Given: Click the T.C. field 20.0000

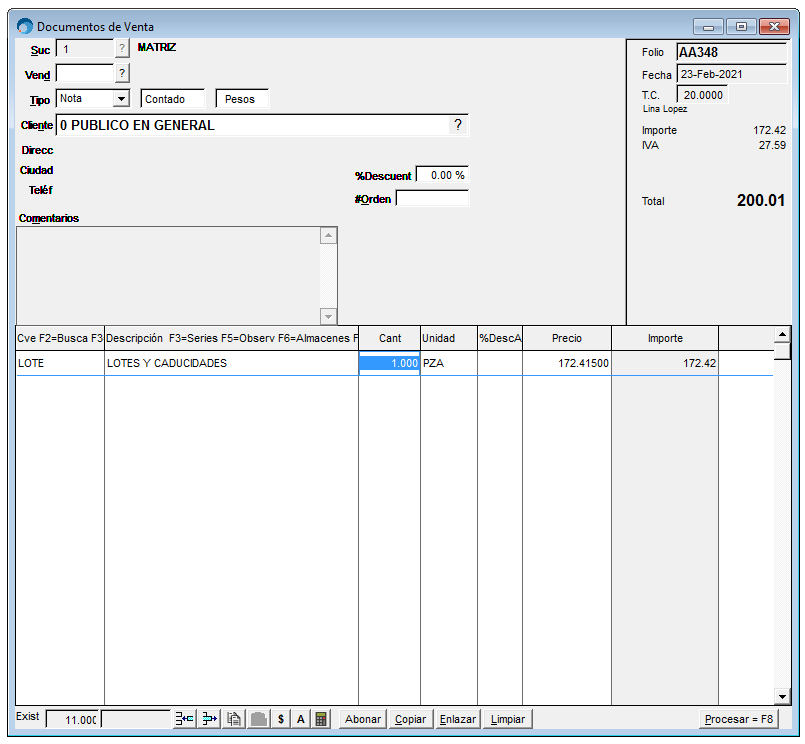Looking at the screenshot, I should (x=702, y=95).
